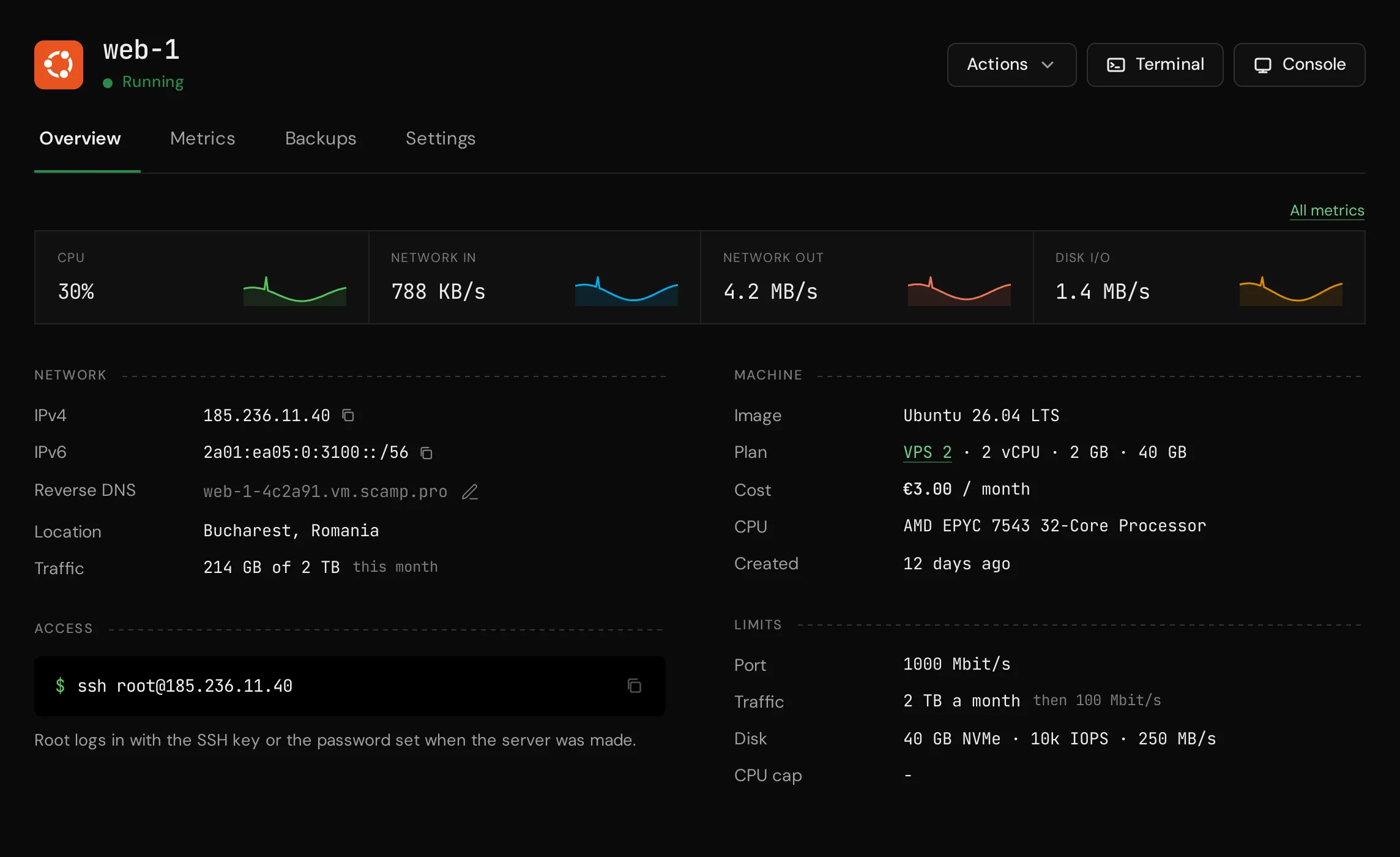
Task: Switch to the Backups tab
Action: click(321, 138)
